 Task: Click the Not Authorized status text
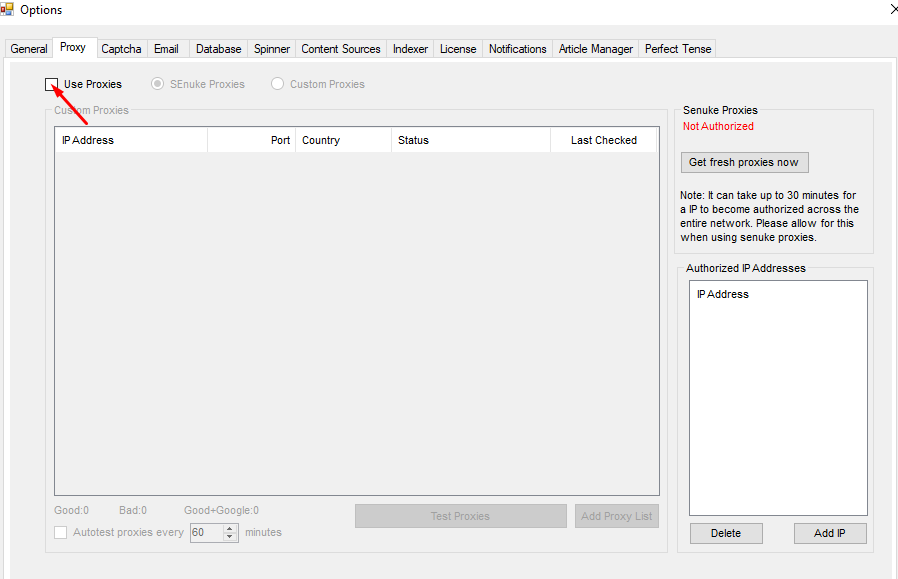[x=718, y=127]
